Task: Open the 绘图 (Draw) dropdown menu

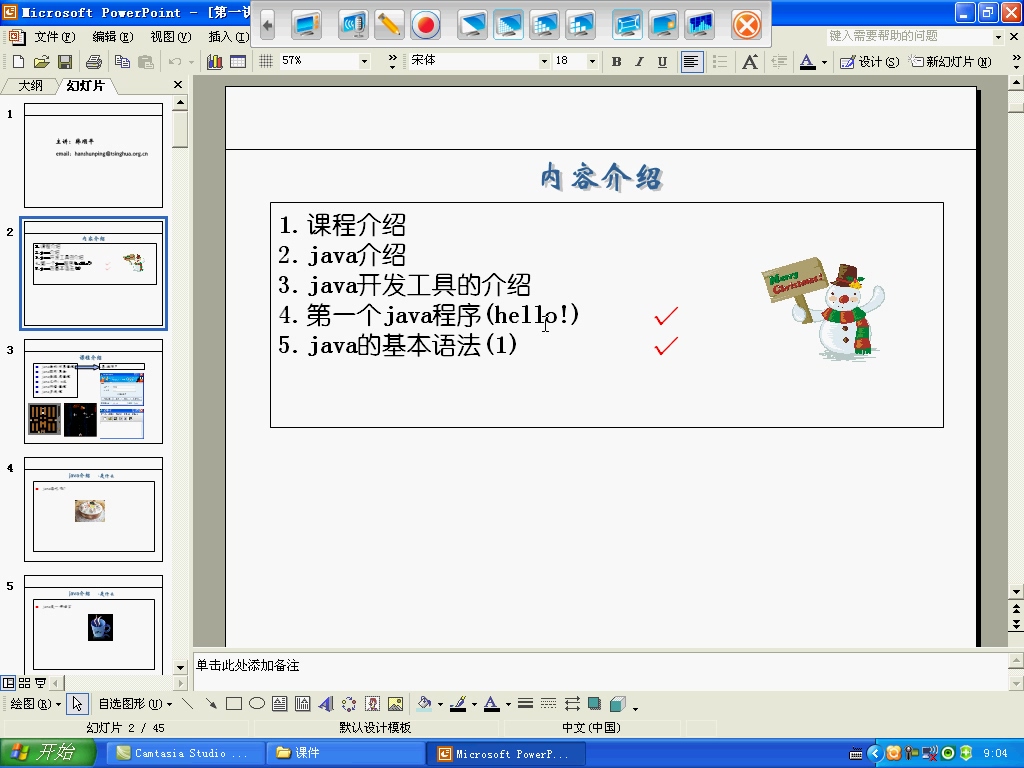Action: coord(35,703)
